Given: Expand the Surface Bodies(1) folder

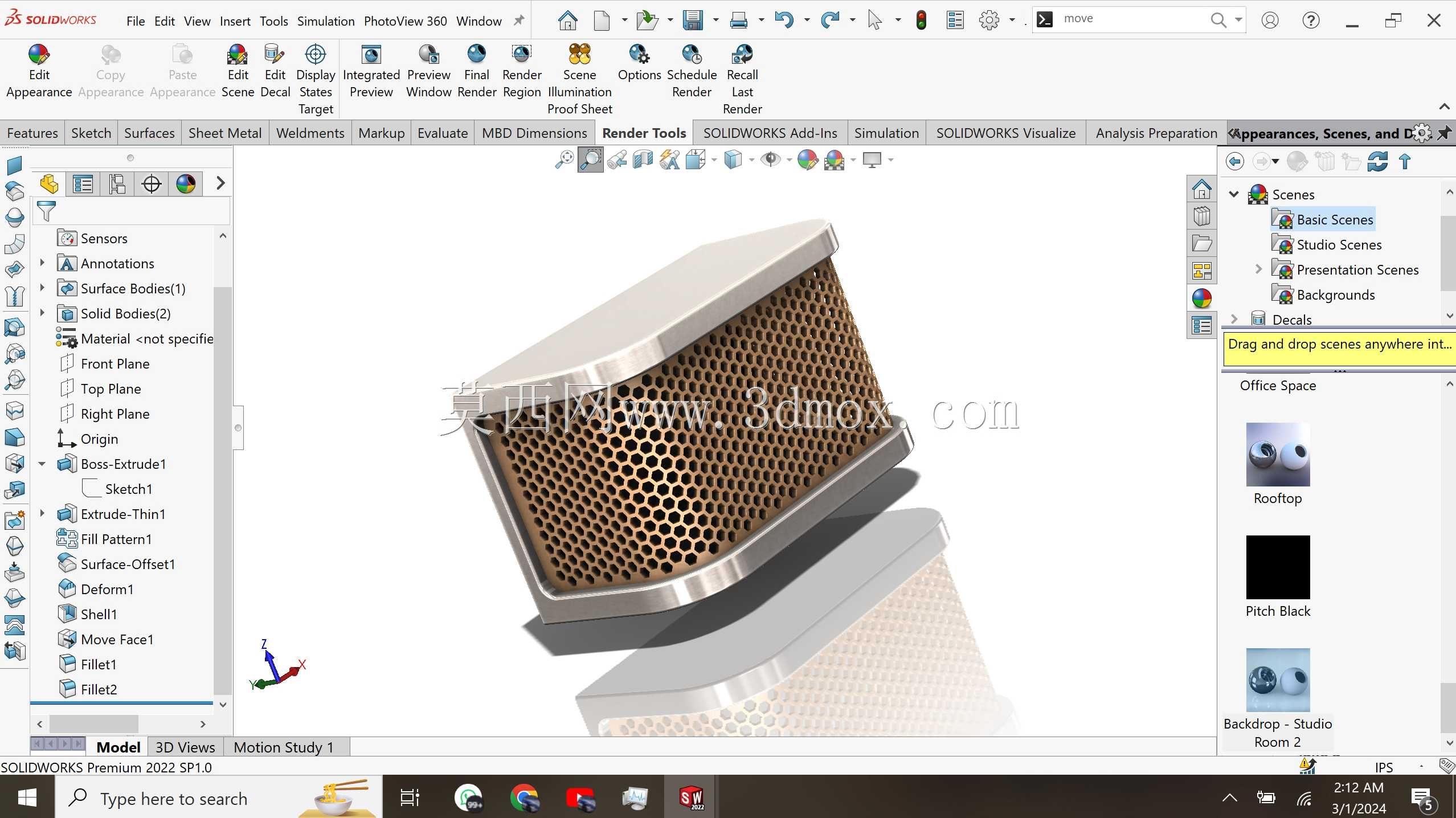Looking at the screenshot, I should pyautogui.click(x=42, y=288).
